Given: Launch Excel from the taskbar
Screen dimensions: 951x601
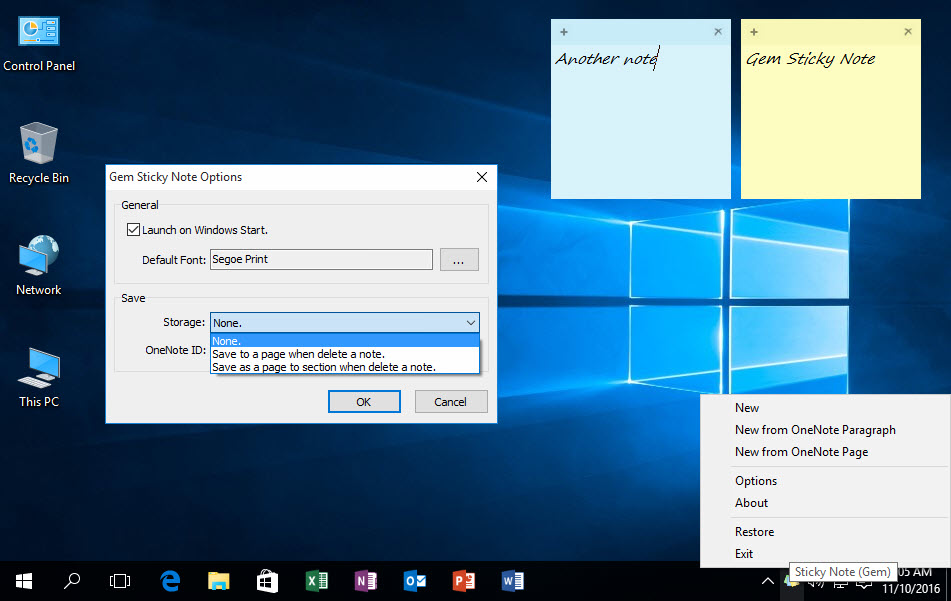Looking at the screenshot, I should point(316,580).
